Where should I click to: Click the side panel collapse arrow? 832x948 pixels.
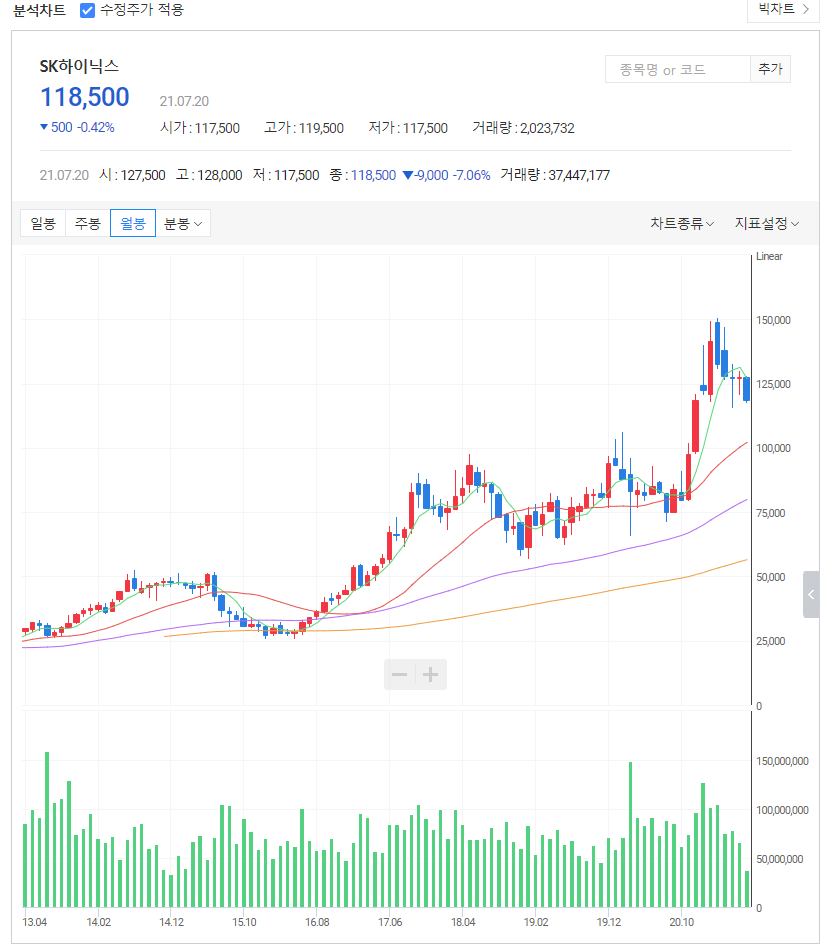pyautogui.click(x=811, y=594)
